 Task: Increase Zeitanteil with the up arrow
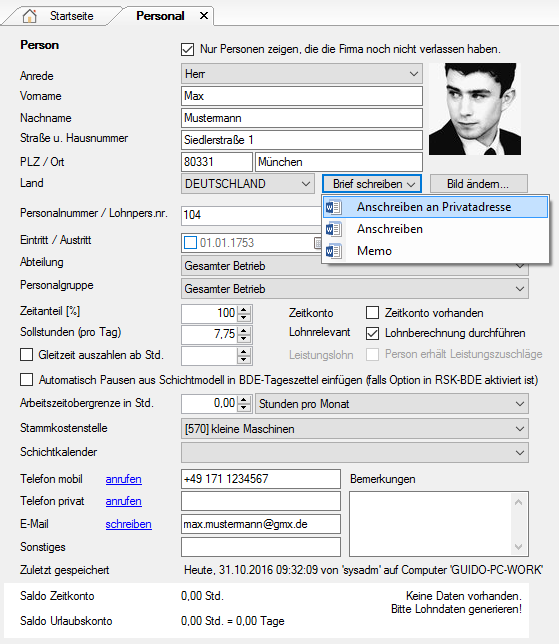(x=244, y=310)
